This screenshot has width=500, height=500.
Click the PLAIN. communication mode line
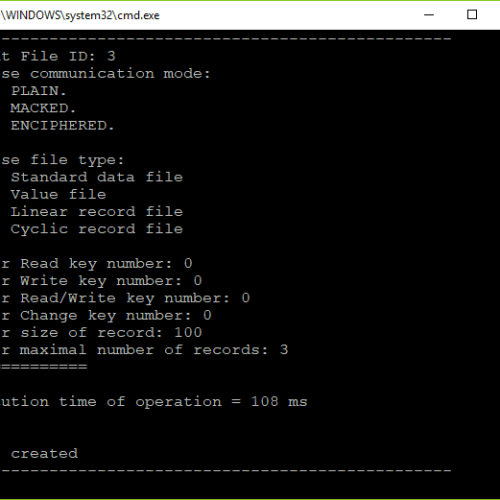pyautogui.click(x=38, y=91)
